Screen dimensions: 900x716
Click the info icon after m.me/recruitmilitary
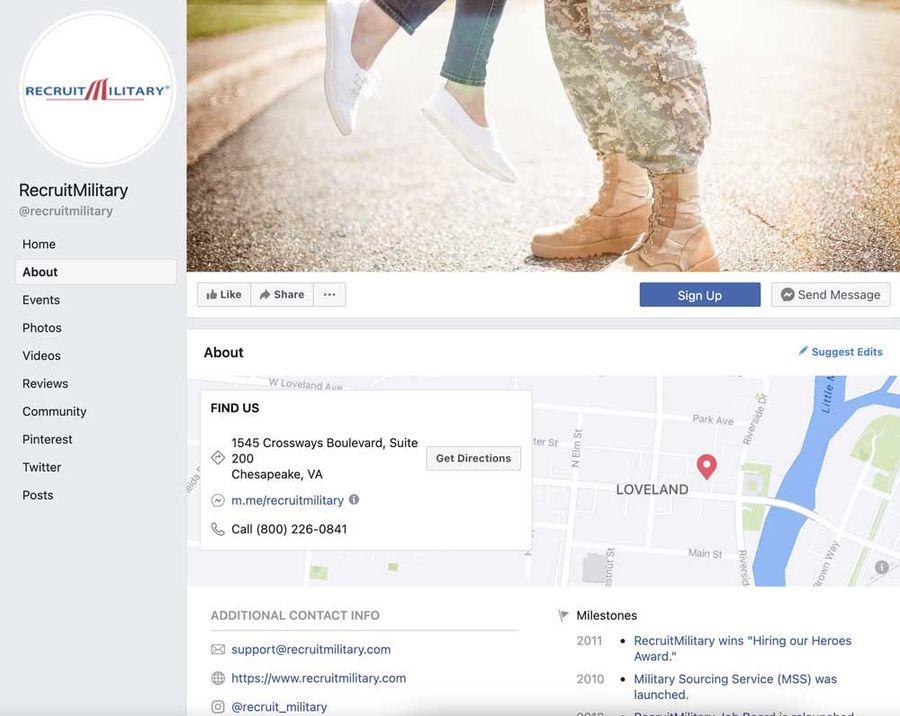pyautogui.click(x=354, y=500)
